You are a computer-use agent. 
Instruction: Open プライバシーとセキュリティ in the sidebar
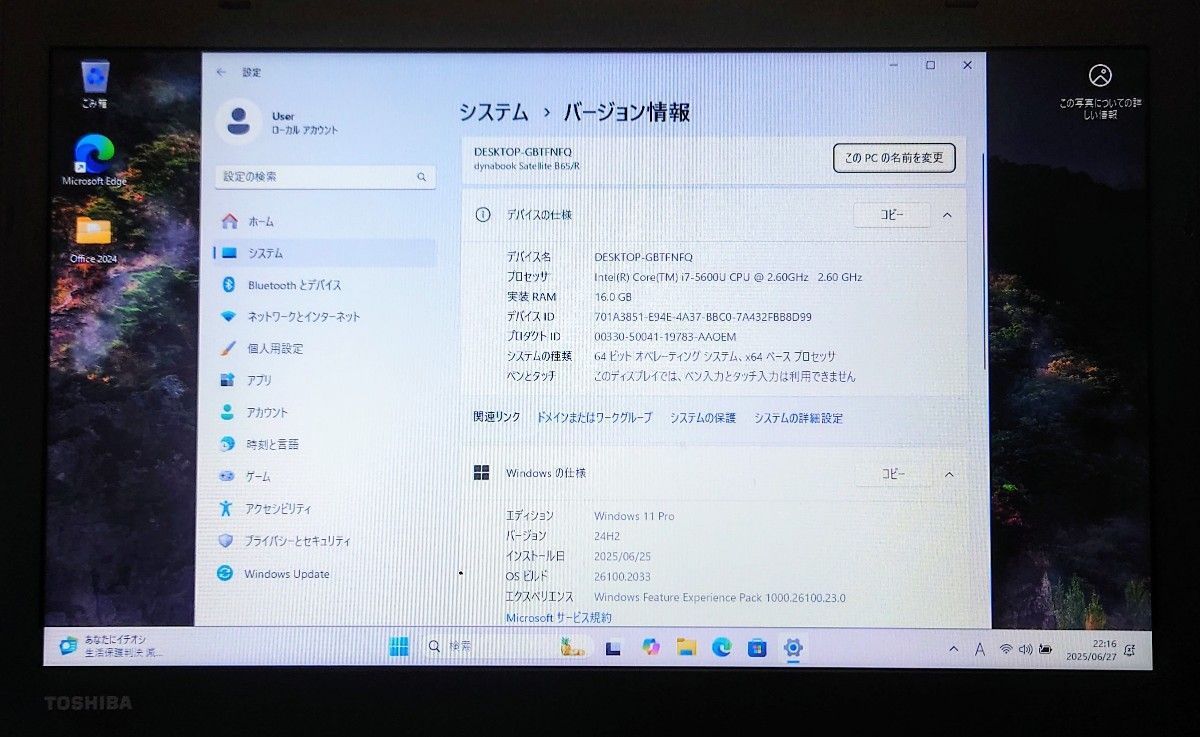(x=325, y=541)
